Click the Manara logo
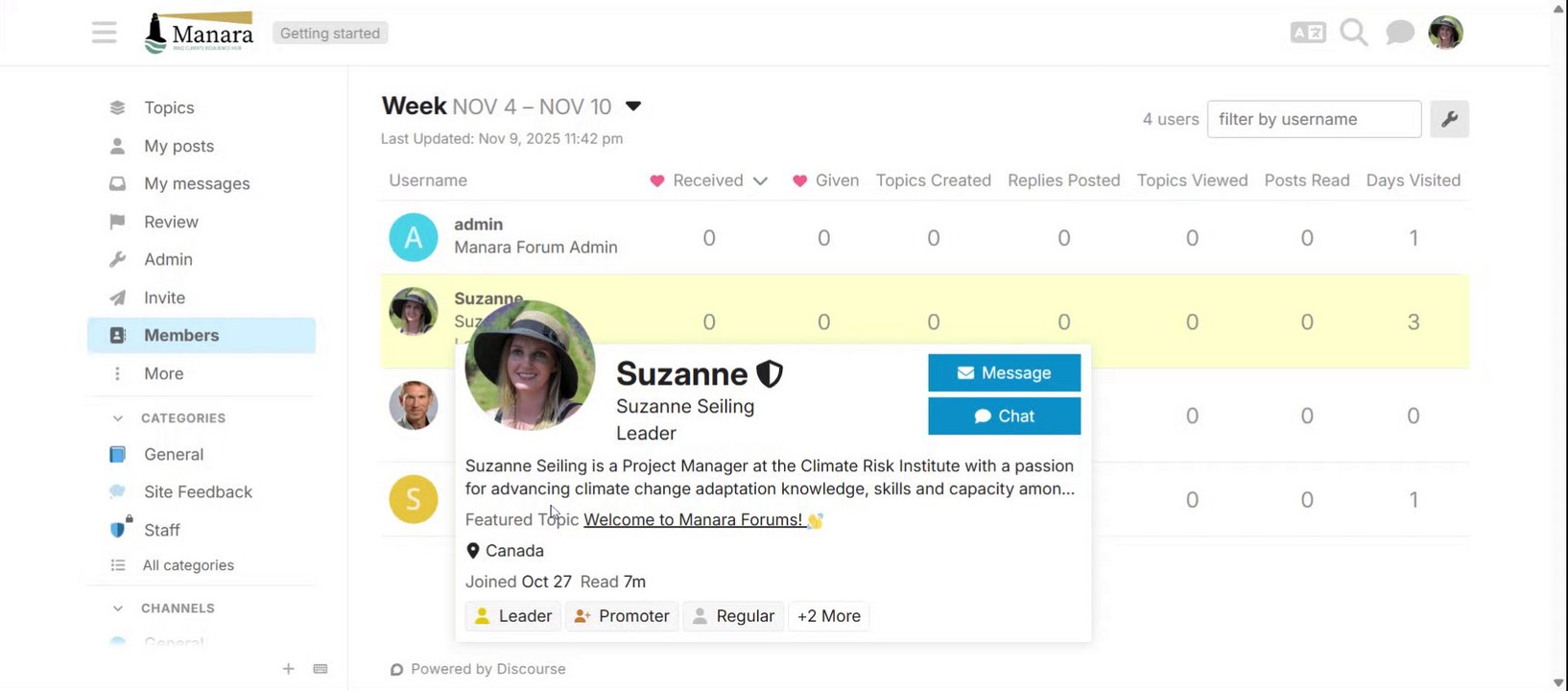The height and width of the screenshot is (691, 1568). click(200, 33)
